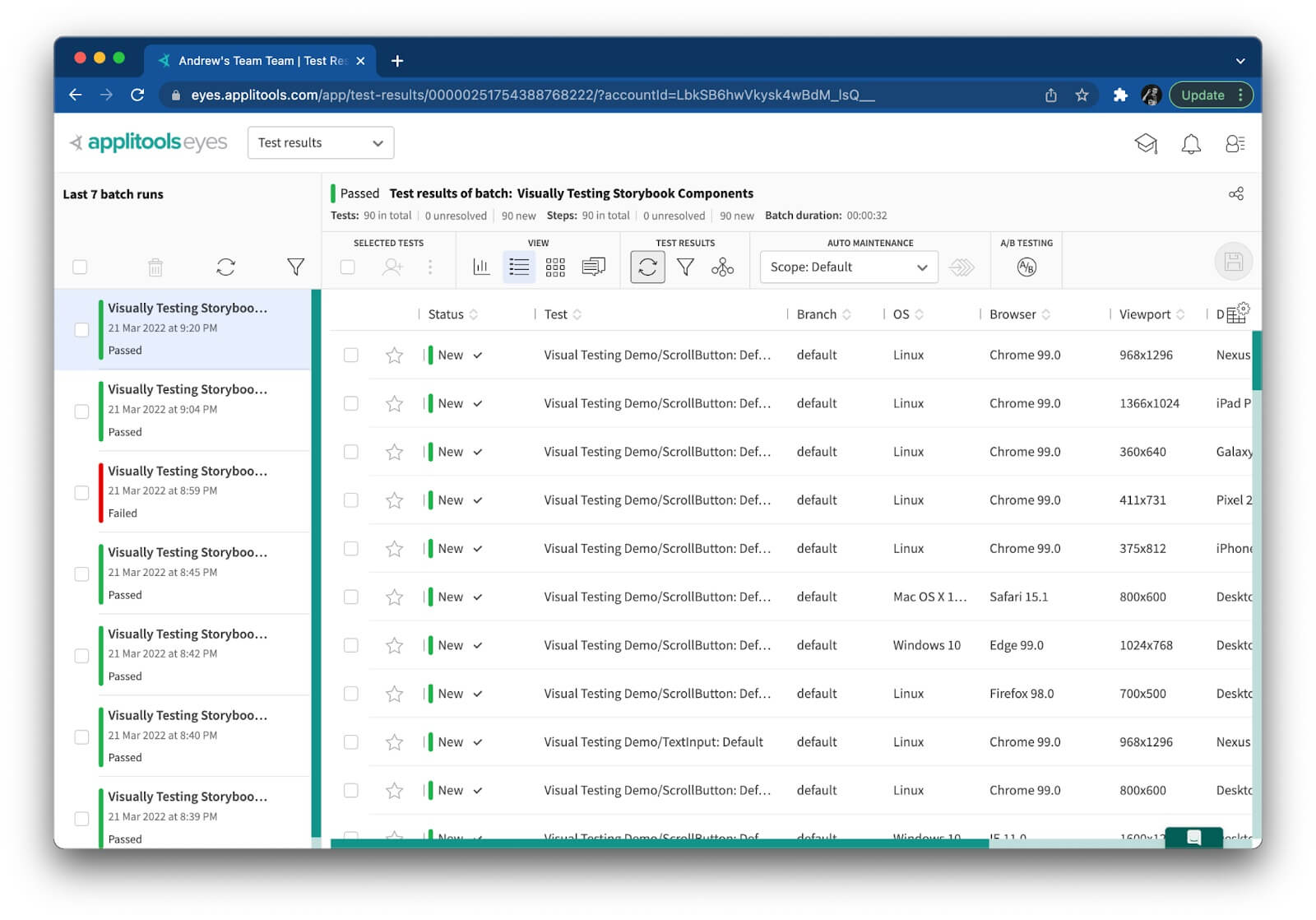
Task: Click the group-by icon in Test Results
Action: tap(722, 267)
